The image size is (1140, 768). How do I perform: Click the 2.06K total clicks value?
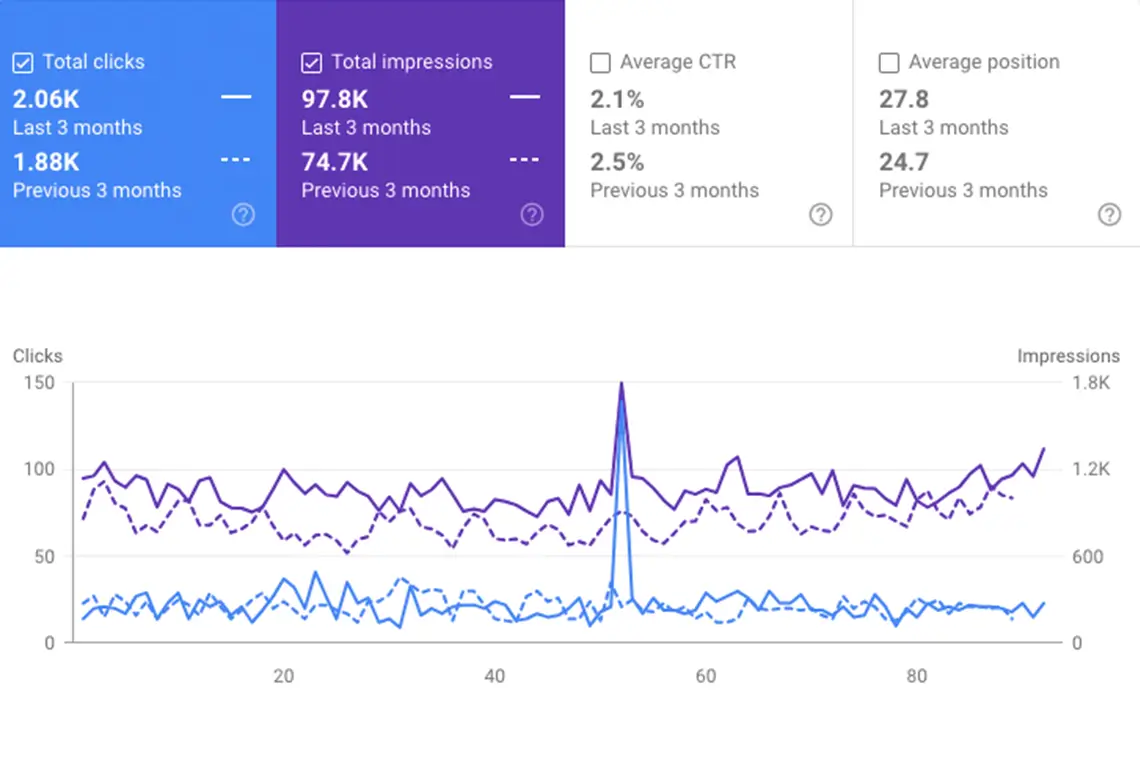(46, 99)
